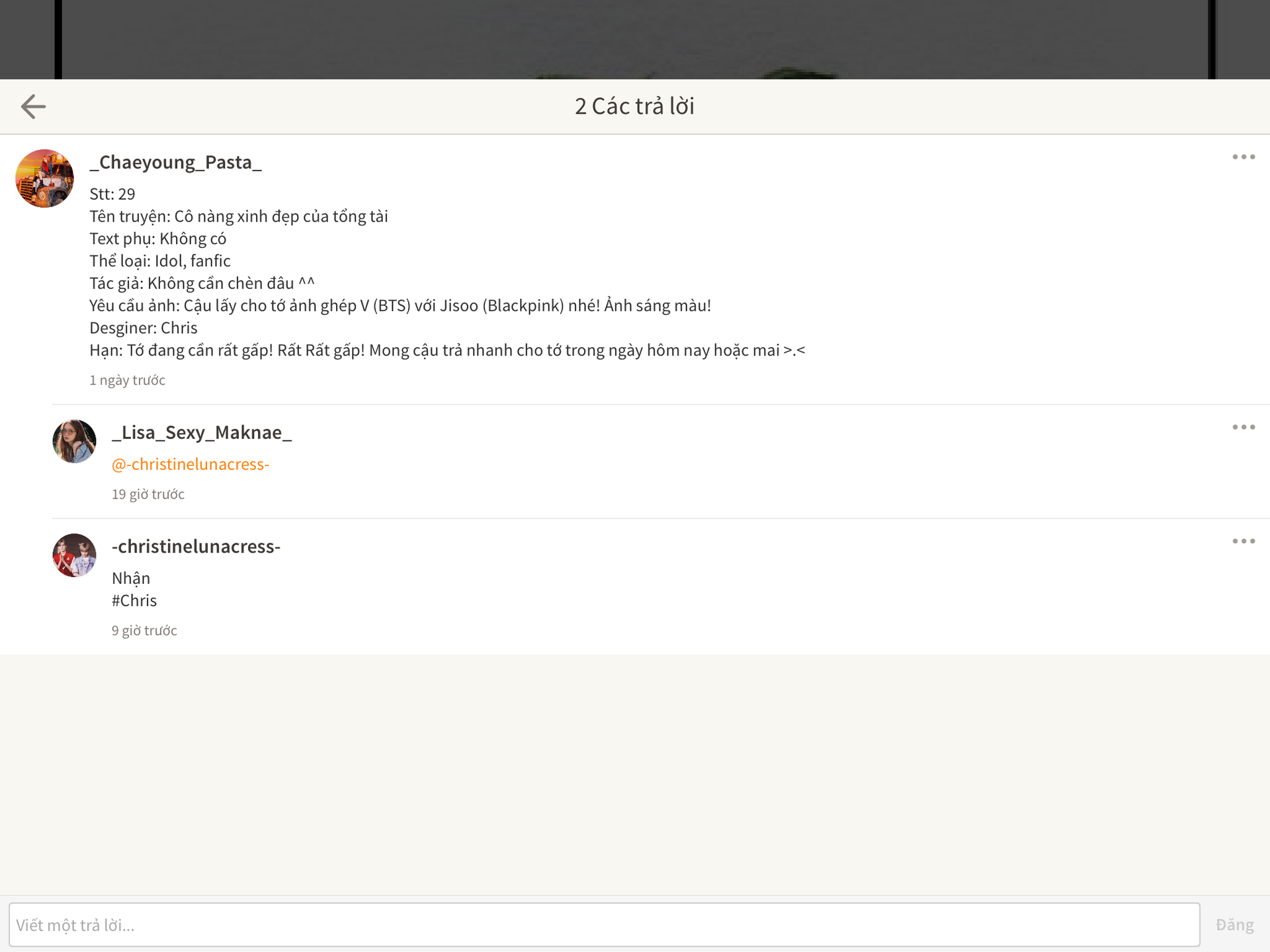
Task: Click the '2 Các trả lời' header title
Action: pyautogui.click(x=634, y=106)
